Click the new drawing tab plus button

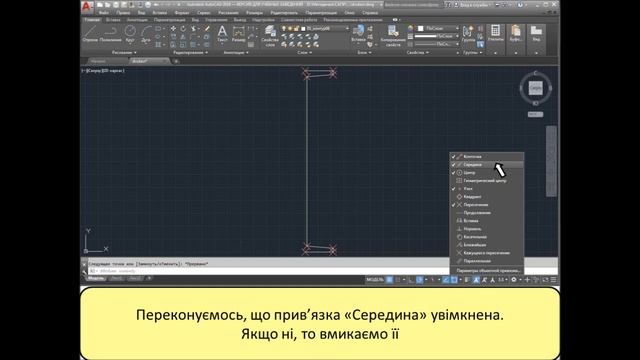[x=176, y=61]
